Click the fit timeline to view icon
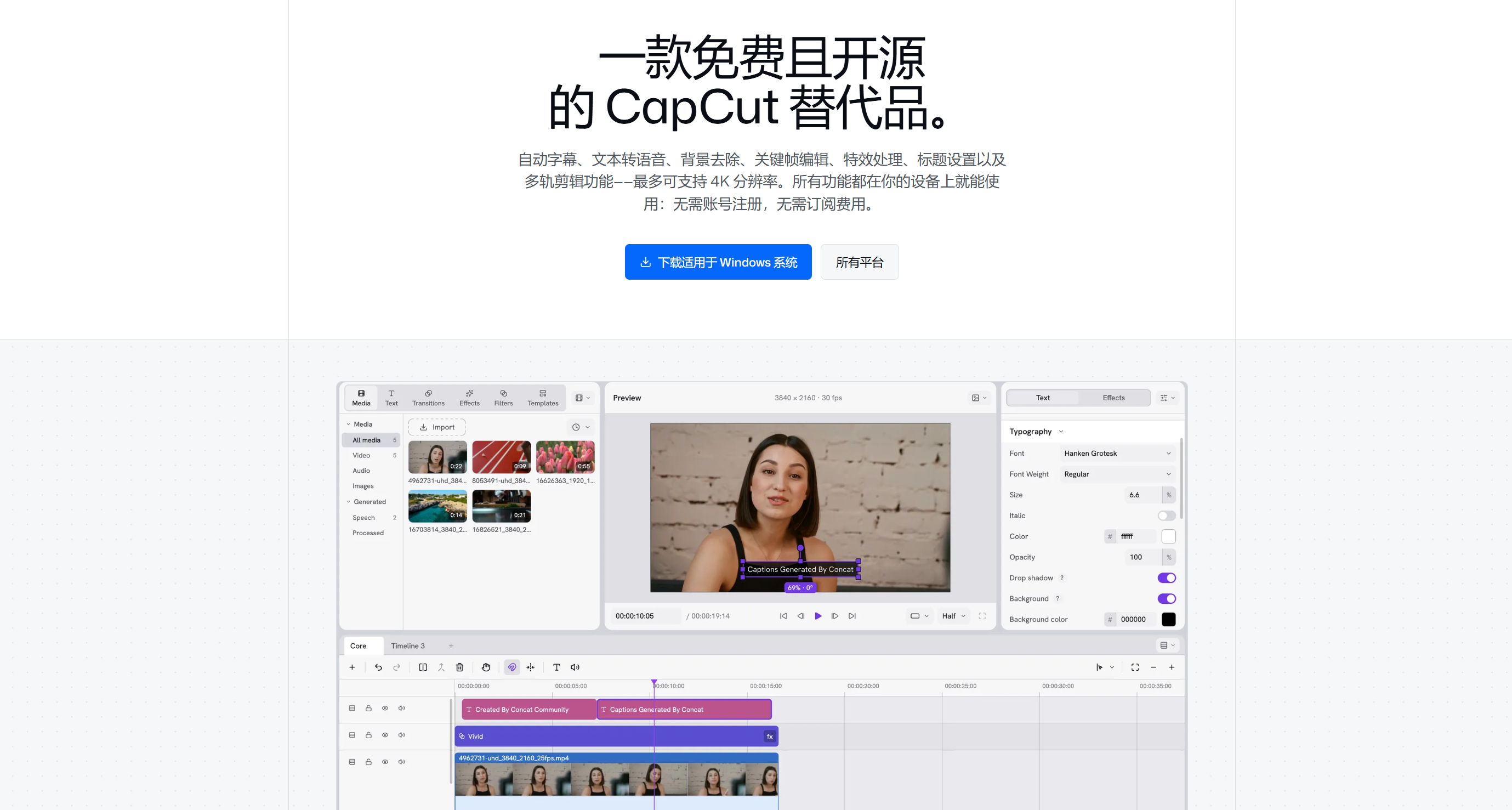1512x810 pixels. (1135, 667)
